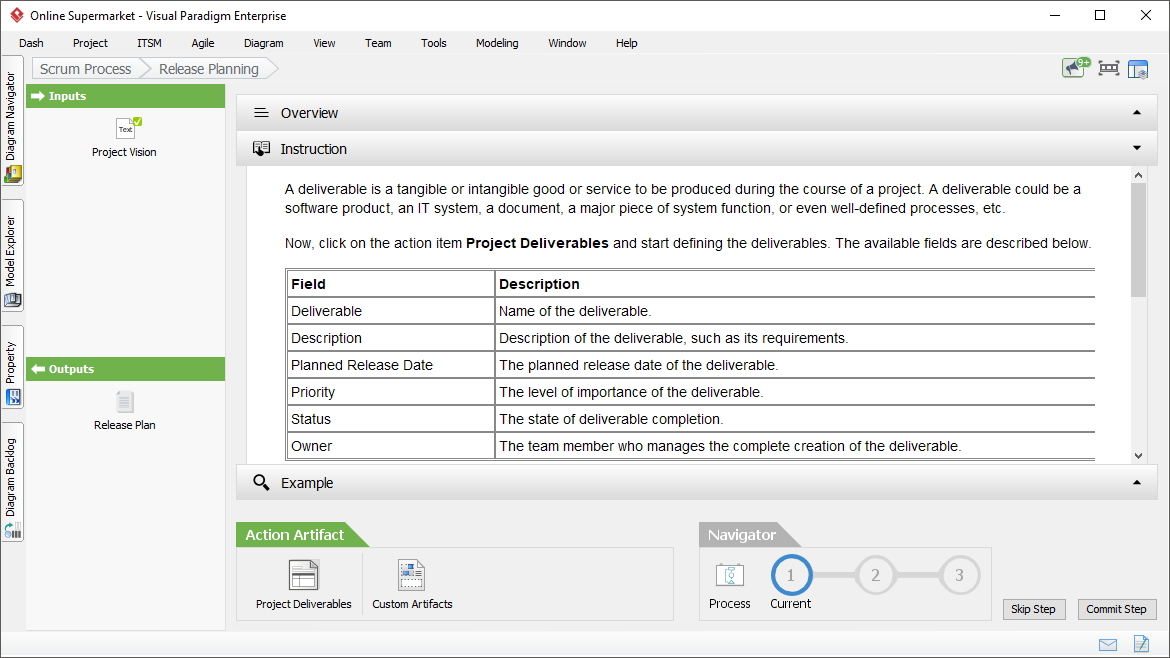1170x658 pixels.
Task: Go to Scrum Process breadcrumb
Action: (x=86, y=69)
